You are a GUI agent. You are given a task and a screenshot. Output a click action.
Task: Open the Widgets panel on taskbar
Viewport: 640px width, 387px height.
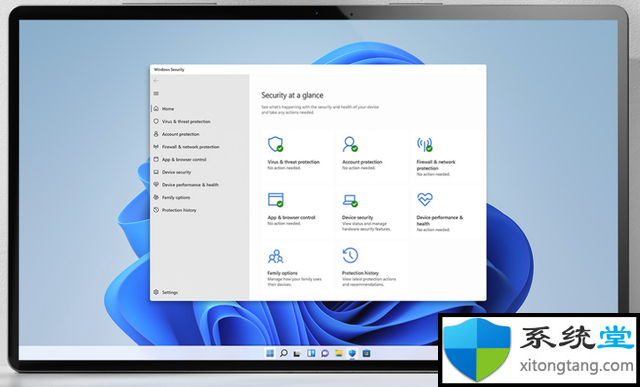coord(311,353)
